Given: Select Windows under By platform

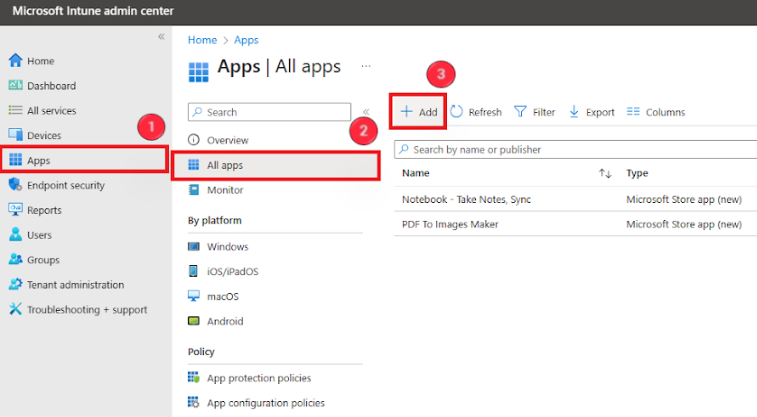Looking at the screenshot, I should (227, 246).
